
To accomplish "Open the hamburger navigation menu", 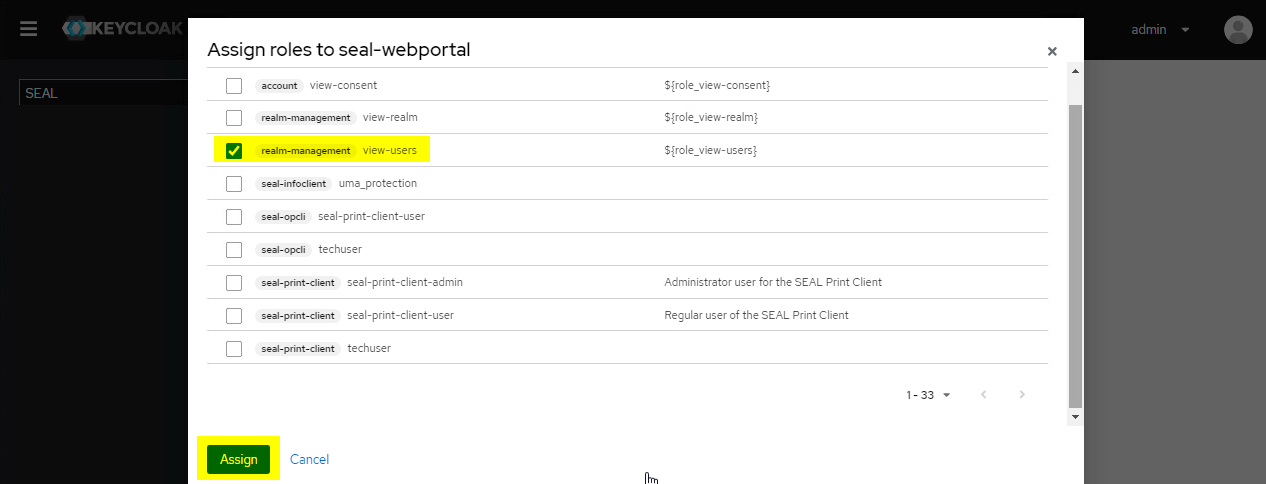I will click(x=29, y=29).
